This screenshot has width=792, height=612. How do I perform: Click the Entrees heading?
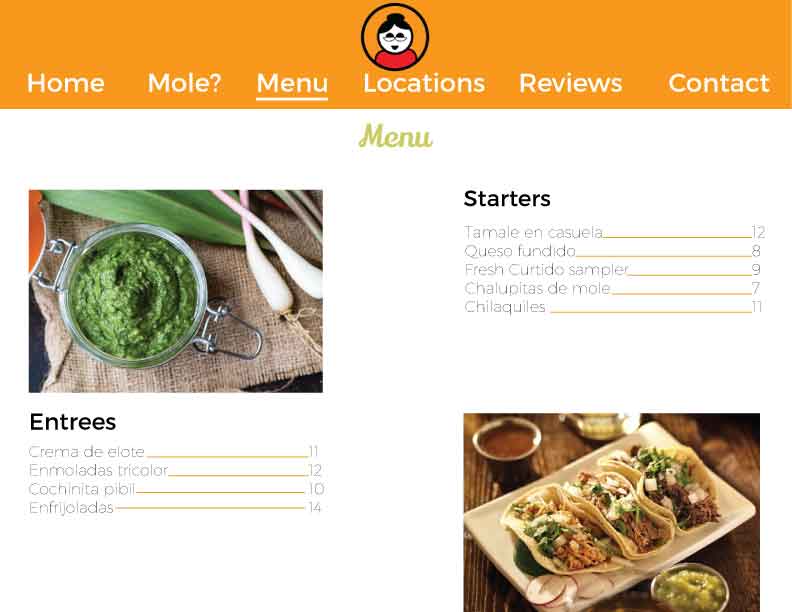[73, 422]
